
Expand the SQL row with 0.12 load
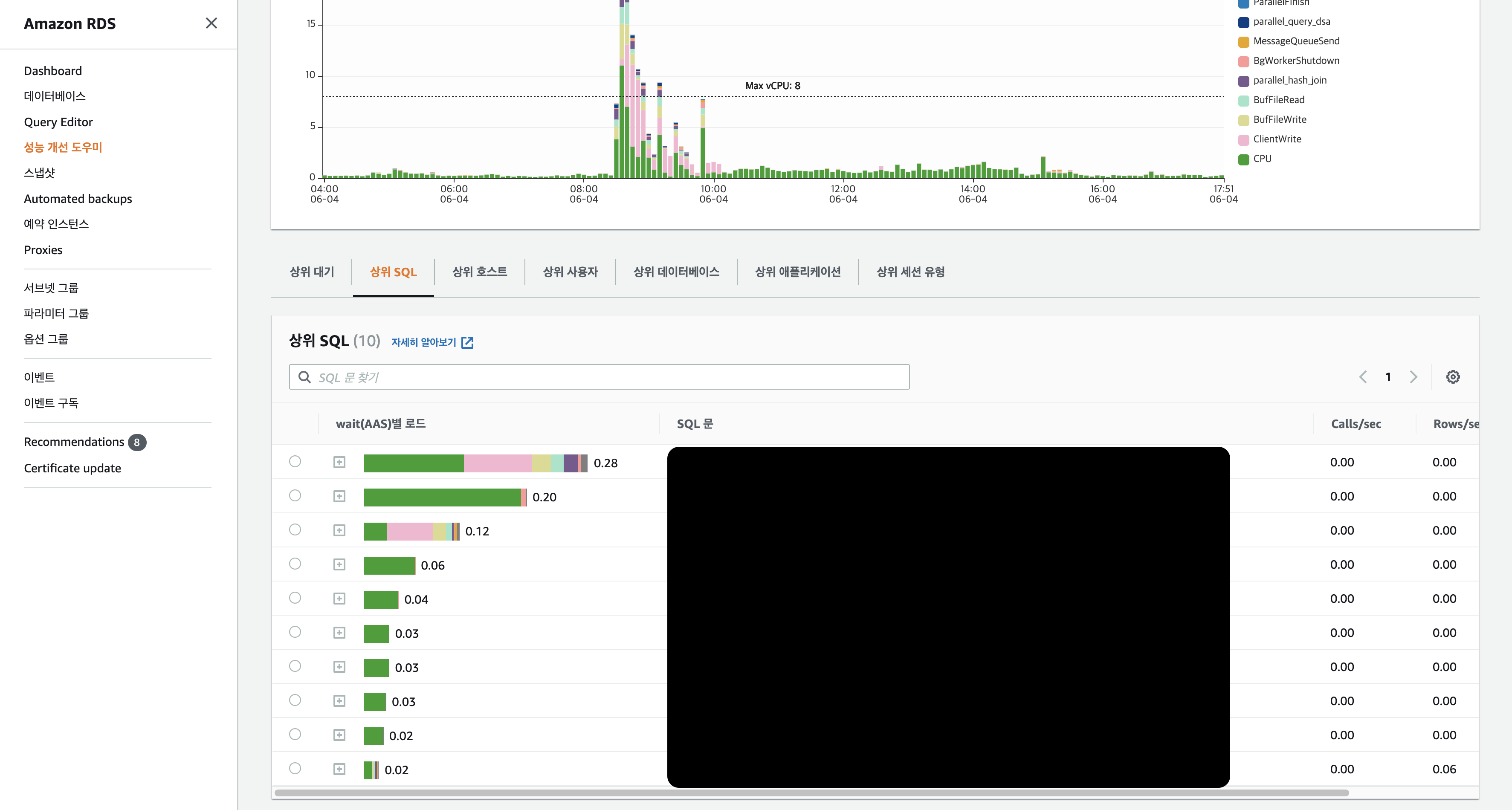tap(339, 530)
